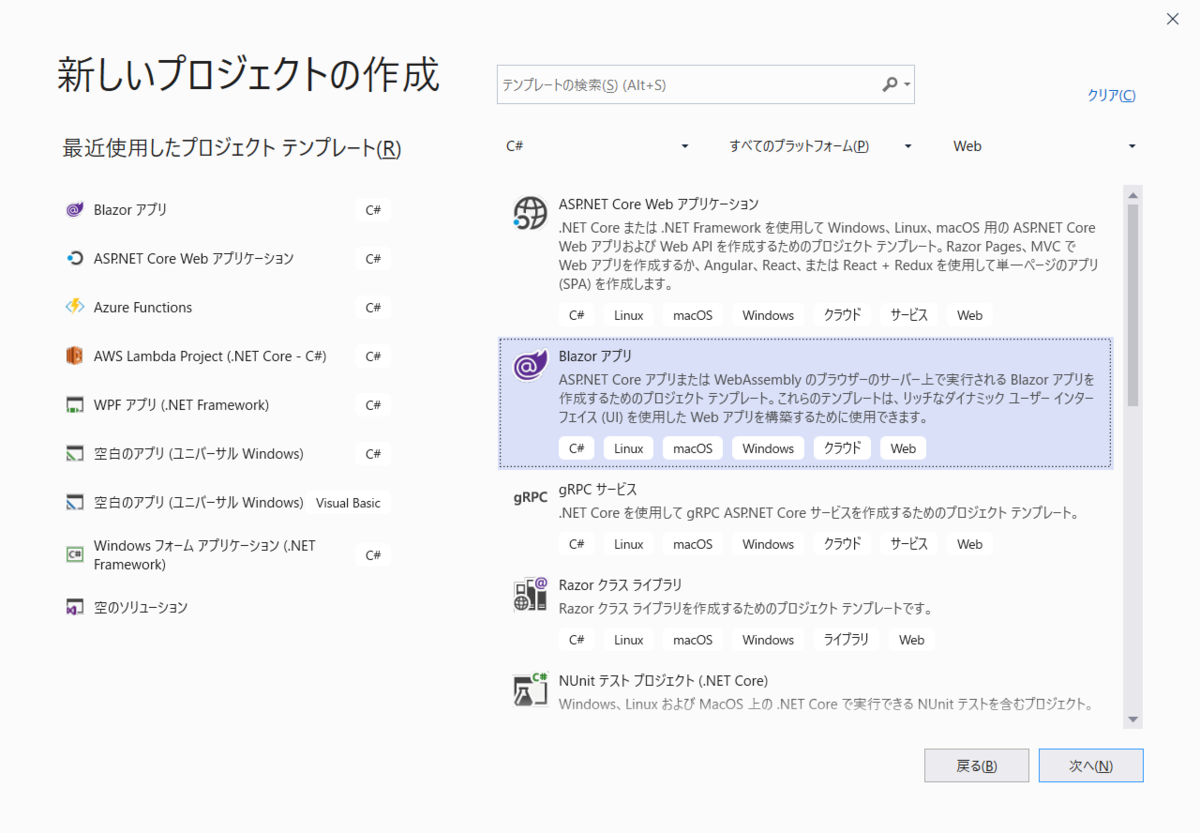This screenshot has height=833, width=1200.
Task: Click the ASP.NET Core Web globe icon in template list
Action: [530, 212]
